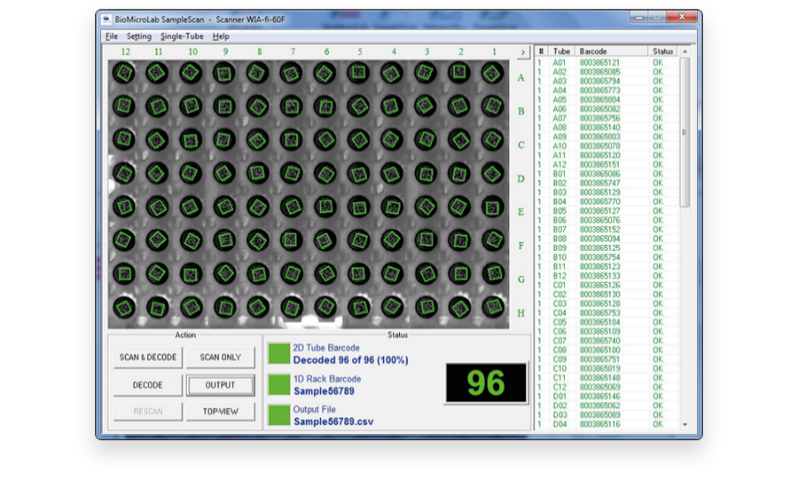Viewport: 798px width, 480px height.
Task: Click the right-arrow expander beside column 1
Action: [523, 52]
